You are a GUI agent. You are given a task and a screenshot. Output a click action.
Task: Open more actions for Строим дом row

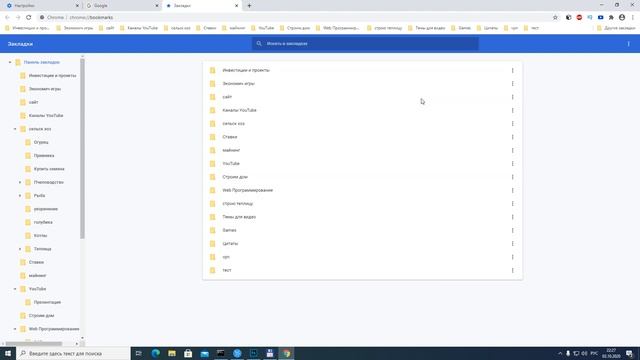coord(513,177)
